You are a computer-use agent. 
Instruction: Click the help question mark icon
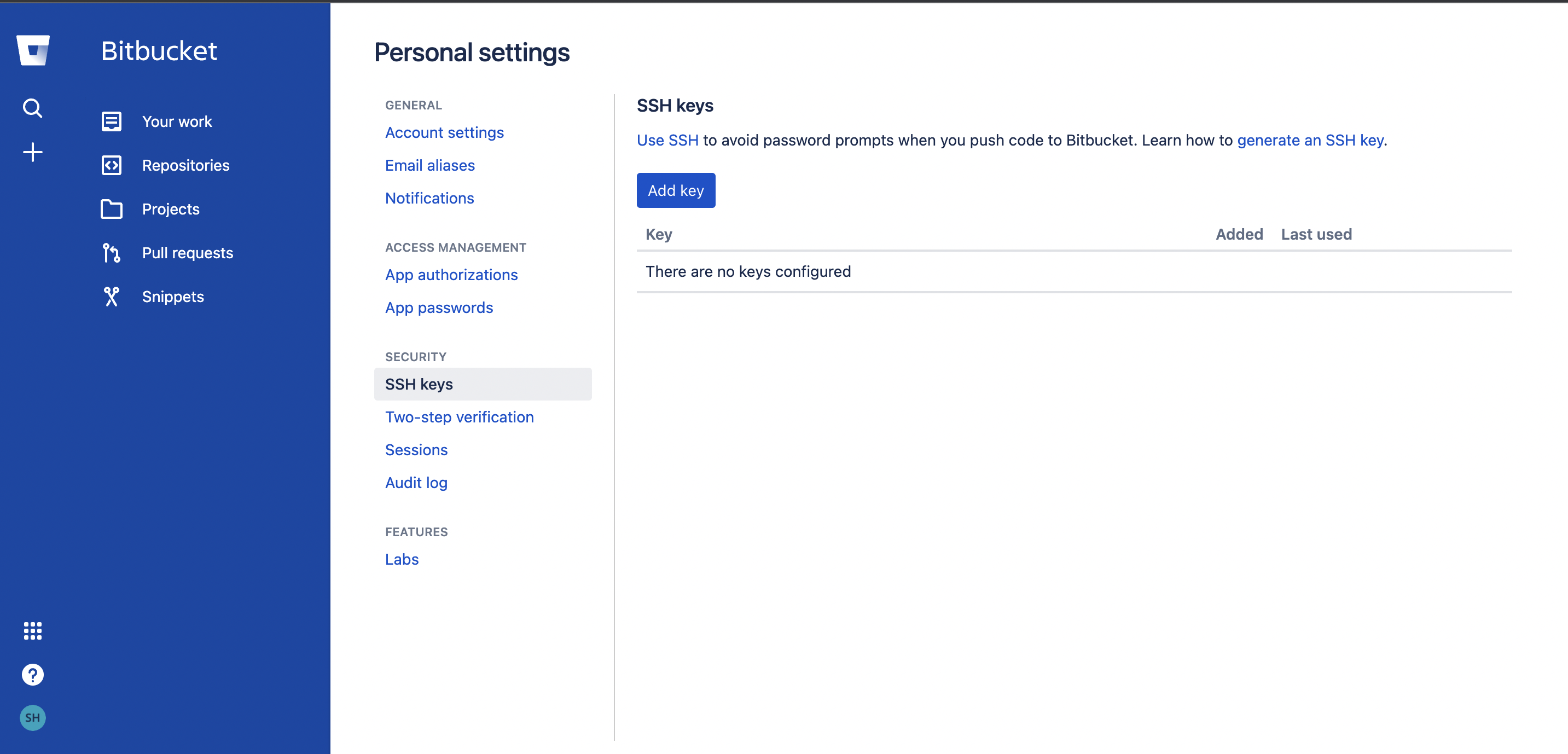point(33,675)
